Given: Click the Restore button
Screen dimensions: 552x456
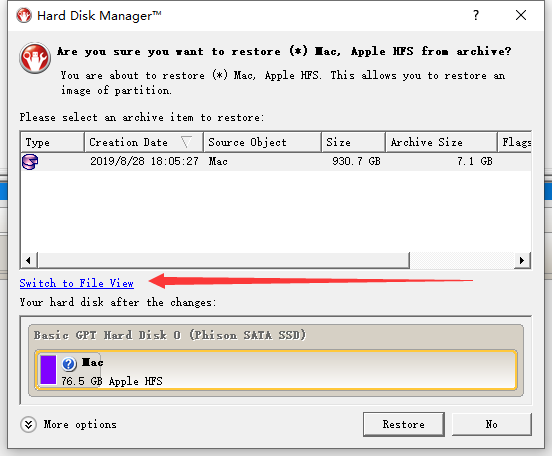Looking at the screenshot, I should tap(404, 424).
